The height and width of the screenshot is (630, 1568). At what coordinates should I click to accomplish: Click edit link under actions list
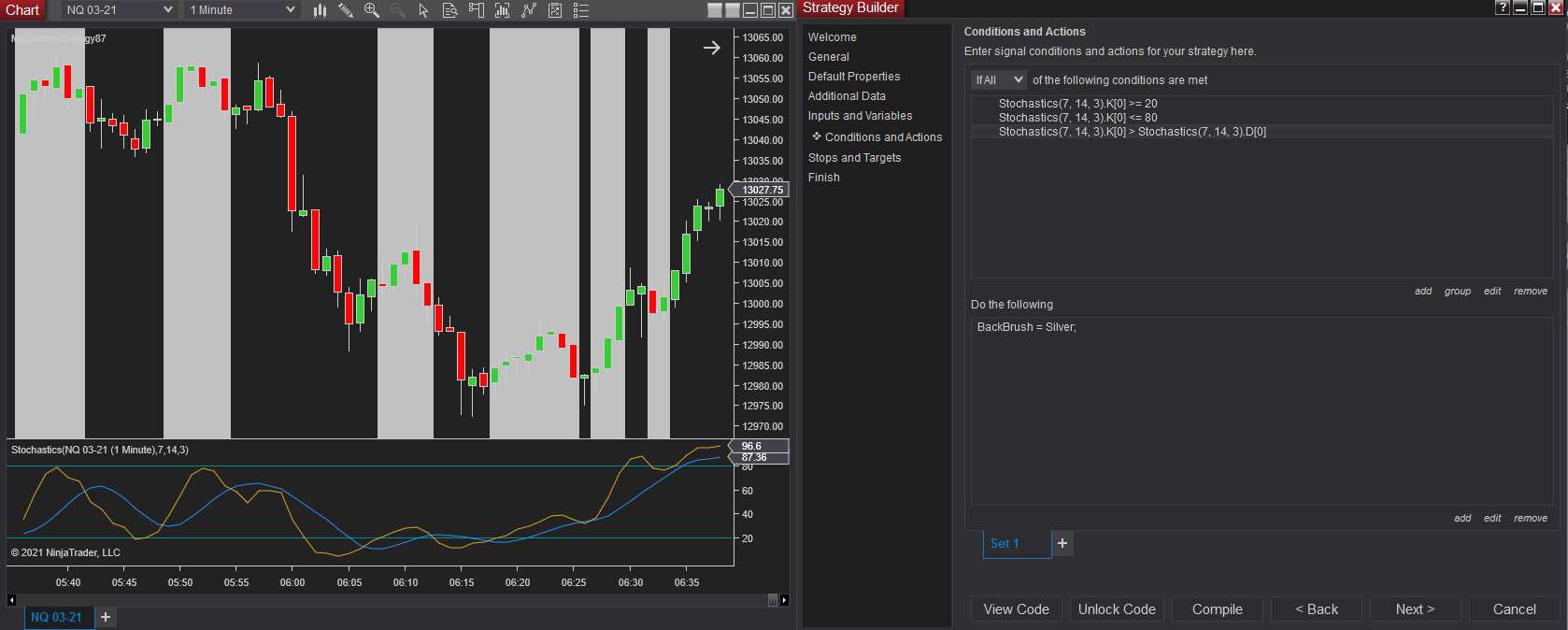(x=1492, y=519)
